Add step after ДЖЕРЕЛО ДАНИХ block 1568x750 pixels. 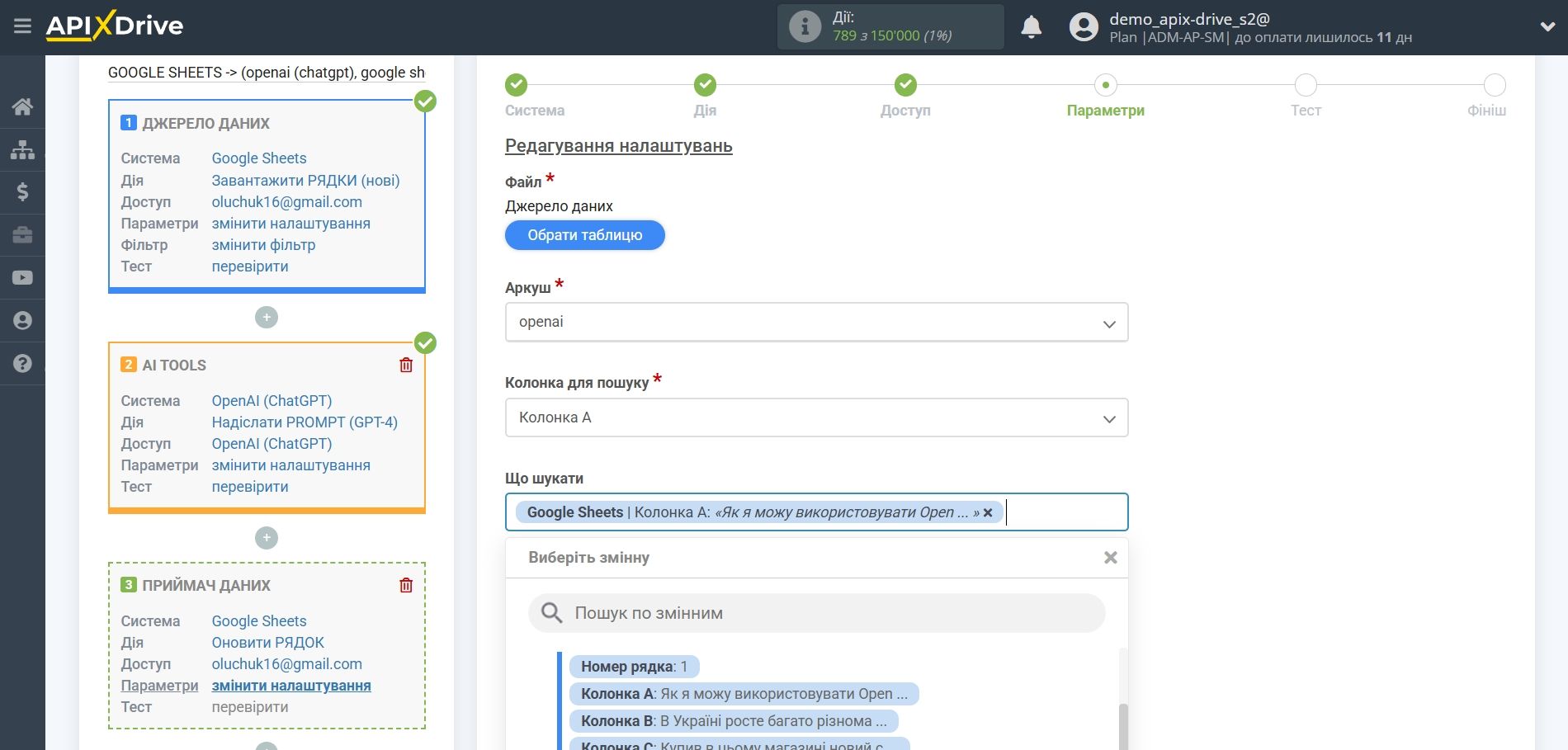coord(267,318)
